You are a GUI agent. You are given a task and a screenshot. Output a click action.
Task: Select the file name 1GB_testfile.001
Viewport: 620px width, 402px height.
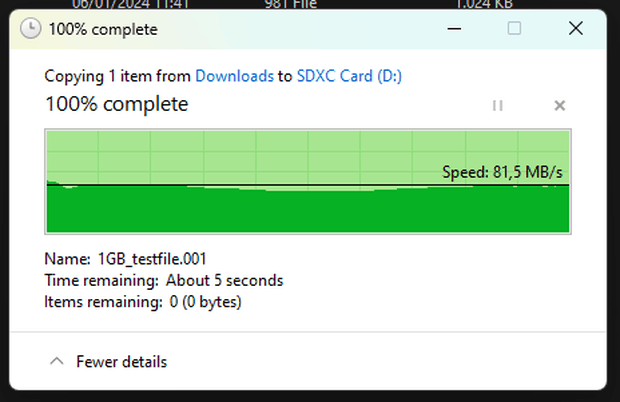(152, 259)
